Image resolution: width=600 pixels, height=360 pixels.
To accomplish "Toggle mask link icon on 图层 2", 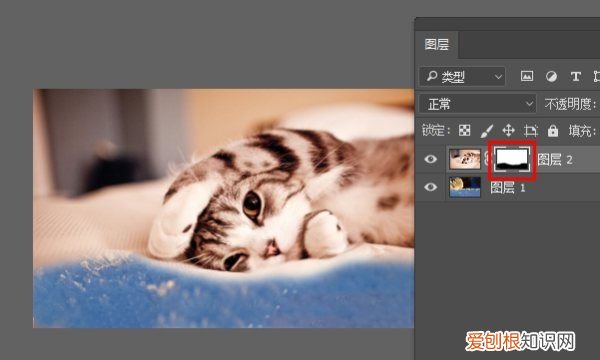I will point(488,159).
